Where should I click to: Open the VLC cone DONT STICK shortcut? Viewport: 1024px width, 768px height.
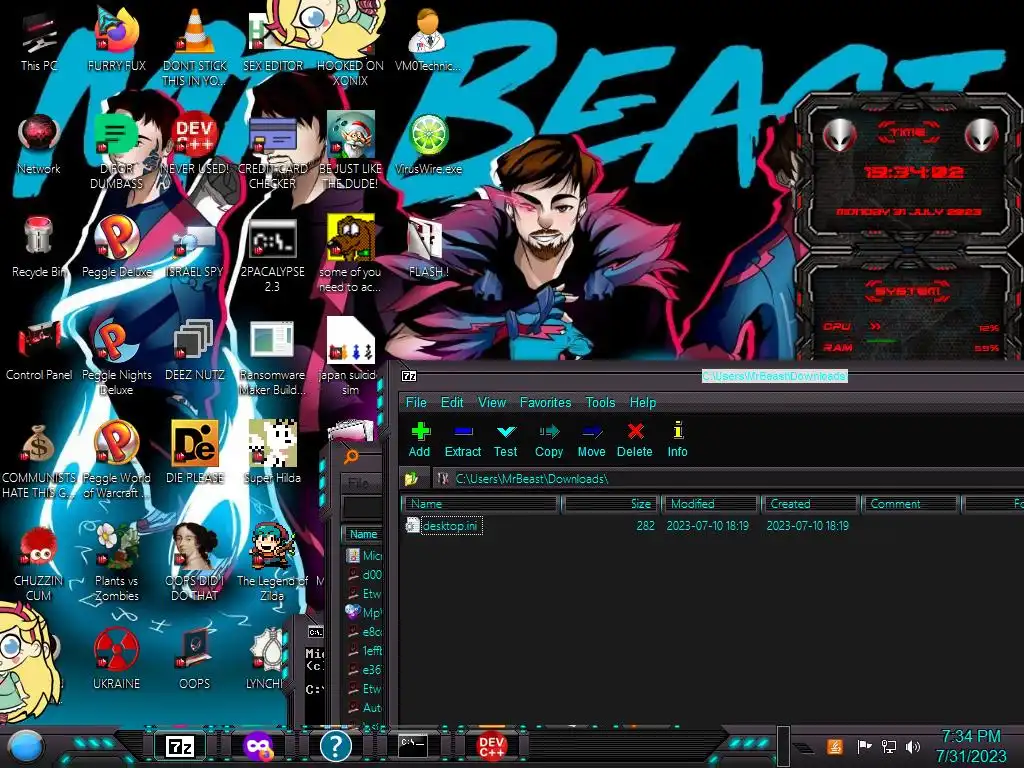(195, 47)
